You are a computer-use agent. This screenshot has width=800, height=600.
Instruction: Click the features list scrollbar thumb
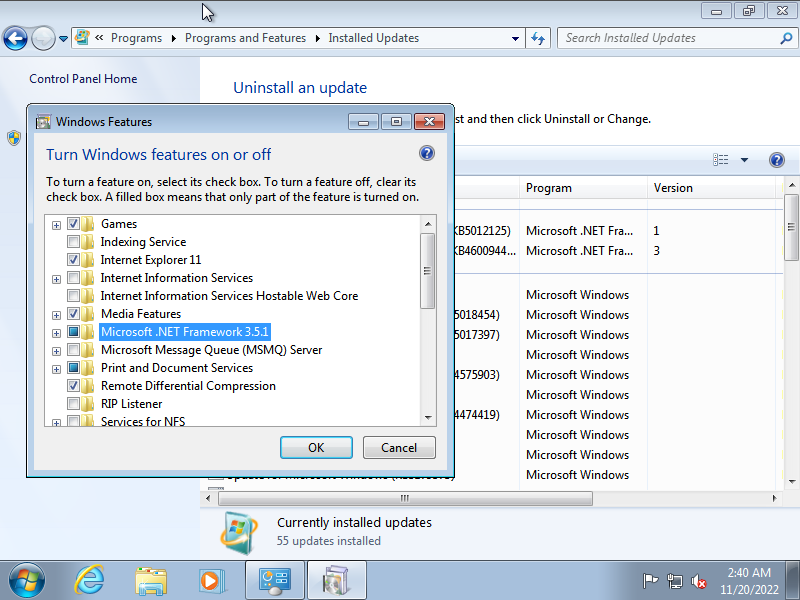[x=428, y=271]
